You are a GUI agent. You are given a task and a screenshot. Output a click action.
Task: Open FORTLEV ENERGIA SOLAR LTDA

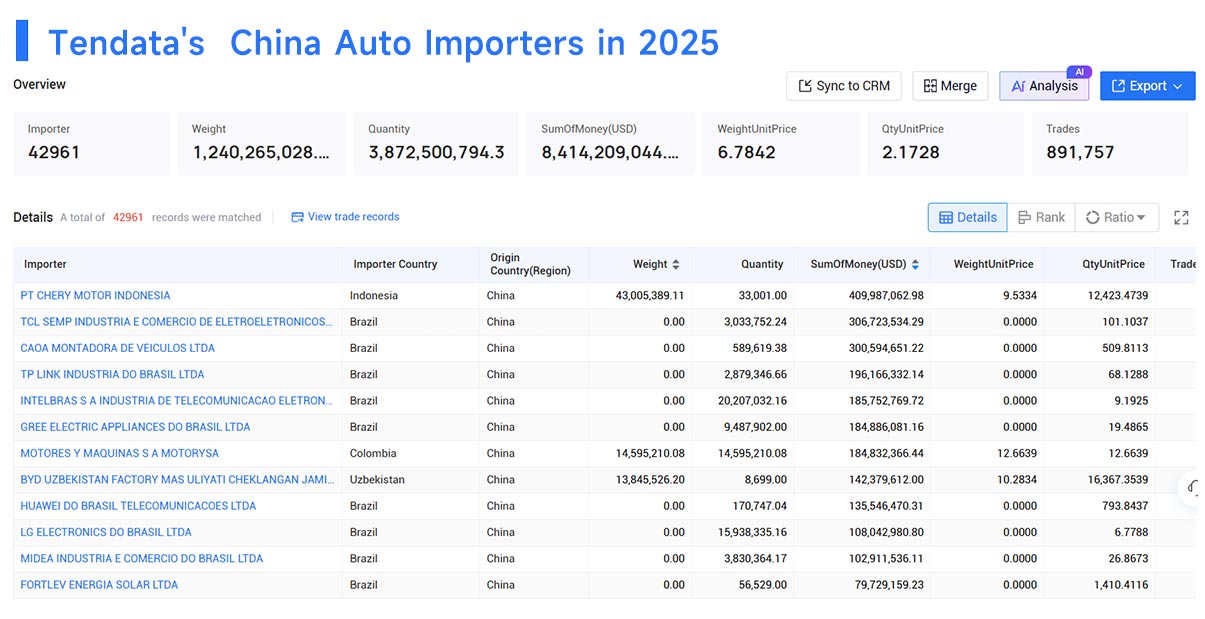pyautogui.click(x=99, y=585)
